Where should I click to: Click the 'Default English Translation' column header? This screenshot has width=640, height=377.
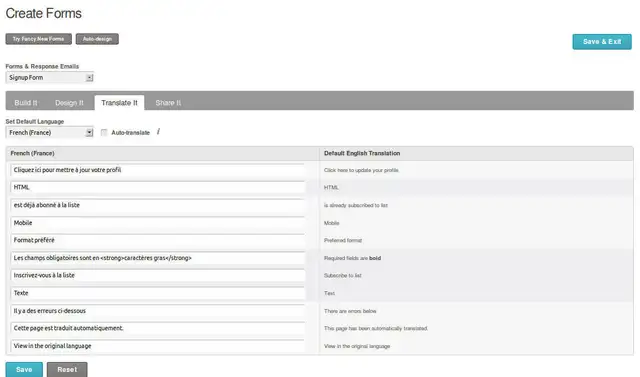click(x=362, y=153)
